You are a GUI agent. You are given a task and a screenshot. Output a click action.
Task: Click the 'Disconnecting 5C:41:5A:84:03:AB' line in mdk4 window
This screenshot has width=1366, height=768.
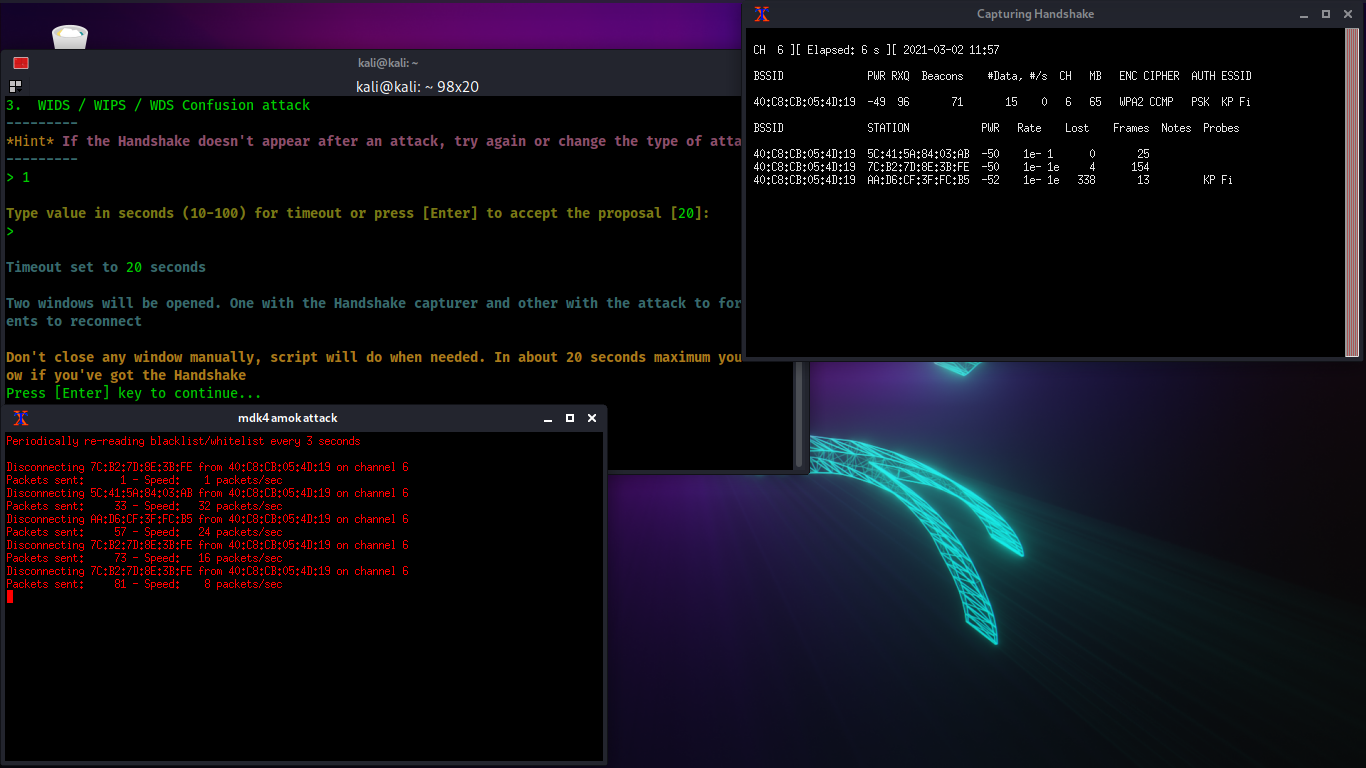207,493
